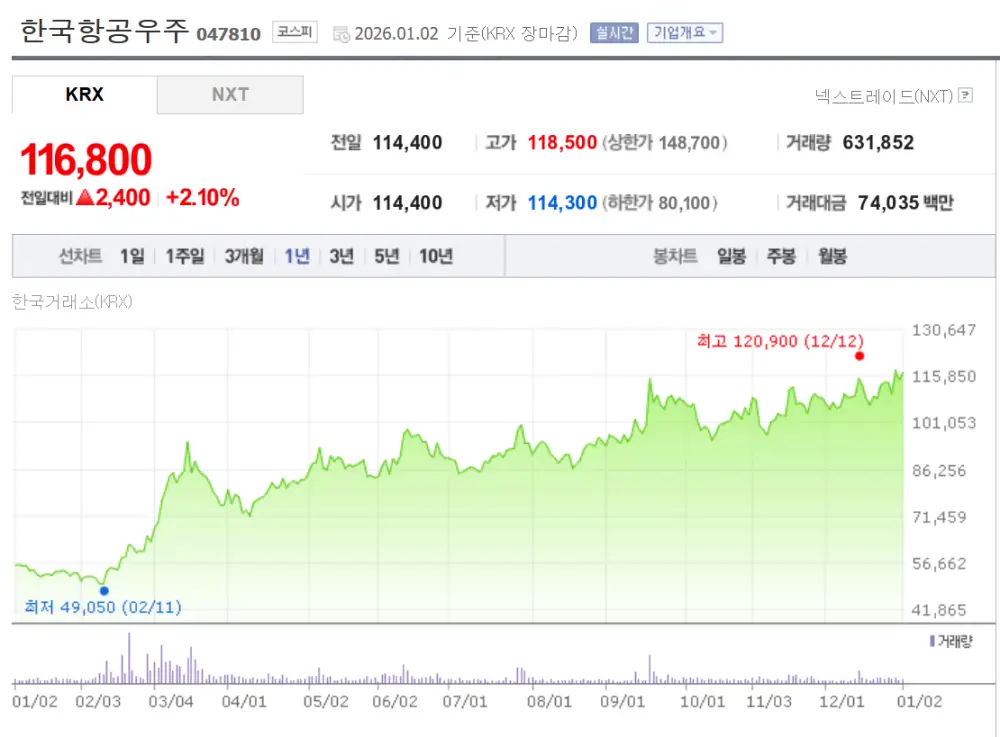Viewport: 1000px width, 737px height.
Task: Click the 코스피 market label
Action: [x=295, y=32]
